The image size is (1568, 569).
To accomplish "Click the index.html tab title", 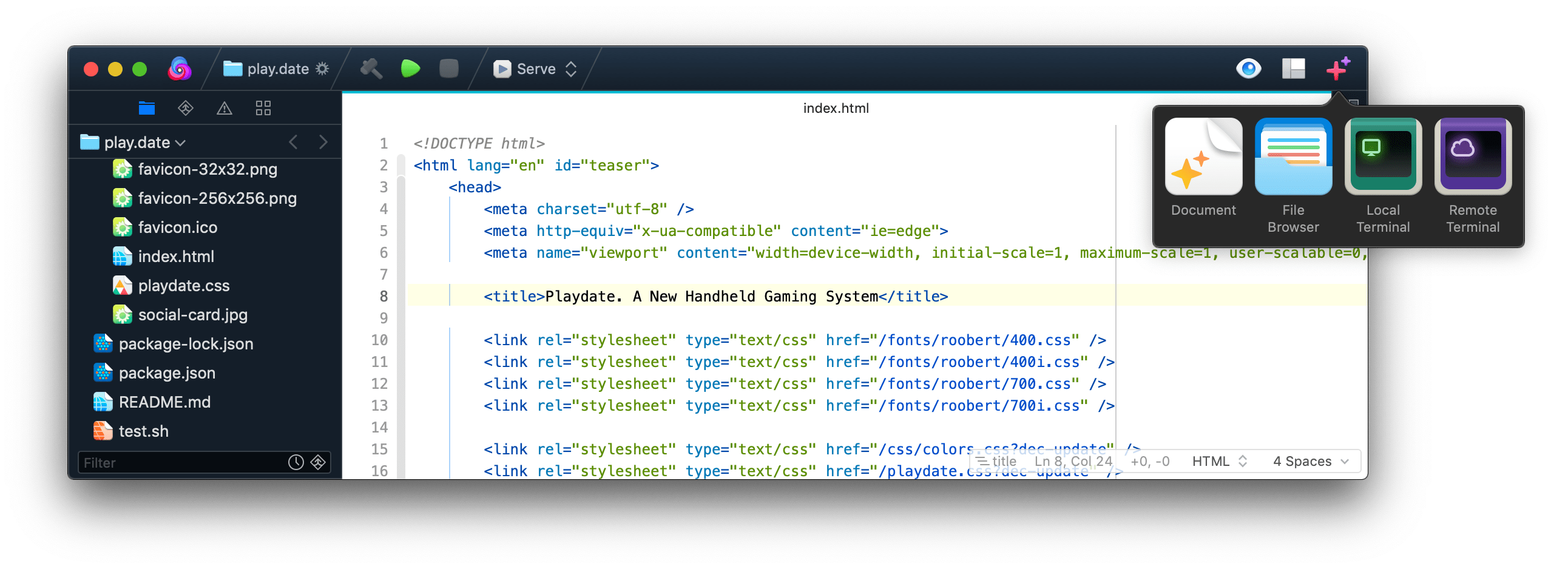I will point(836,109).
